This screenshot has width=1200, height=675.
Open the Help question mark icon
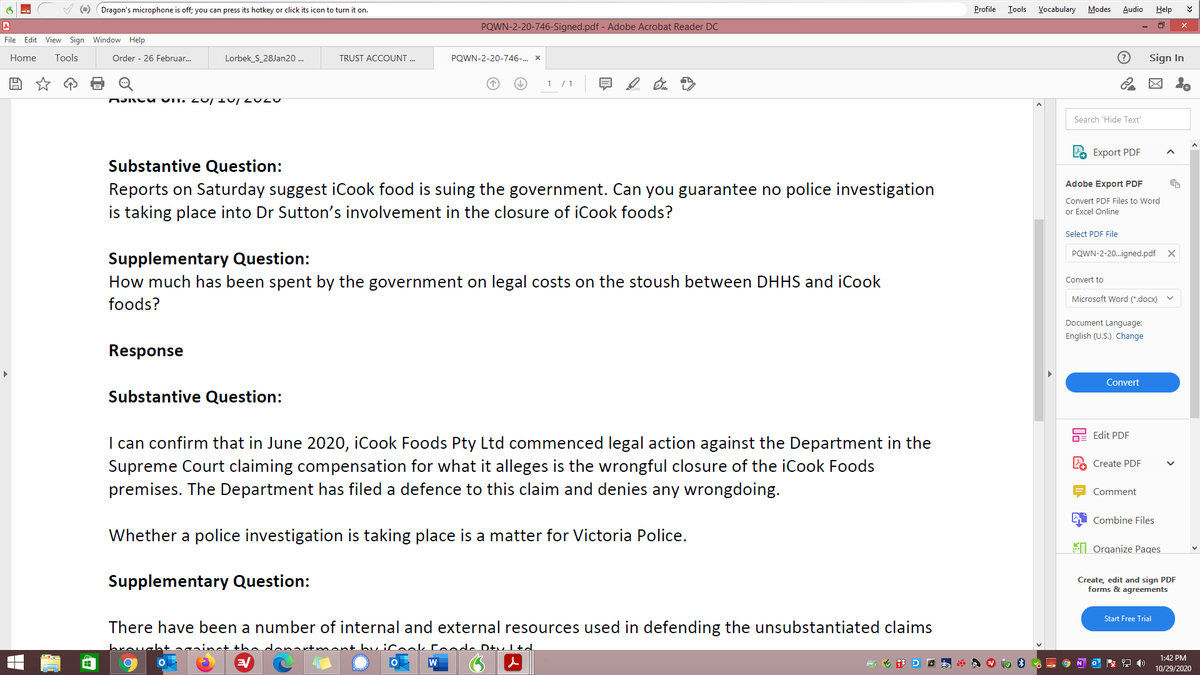1126,58
